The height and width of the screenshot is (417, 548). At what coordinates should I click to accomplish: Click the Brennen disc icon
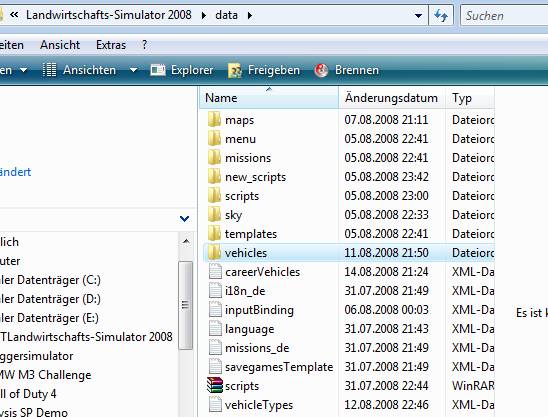click(x=321, y=70)
